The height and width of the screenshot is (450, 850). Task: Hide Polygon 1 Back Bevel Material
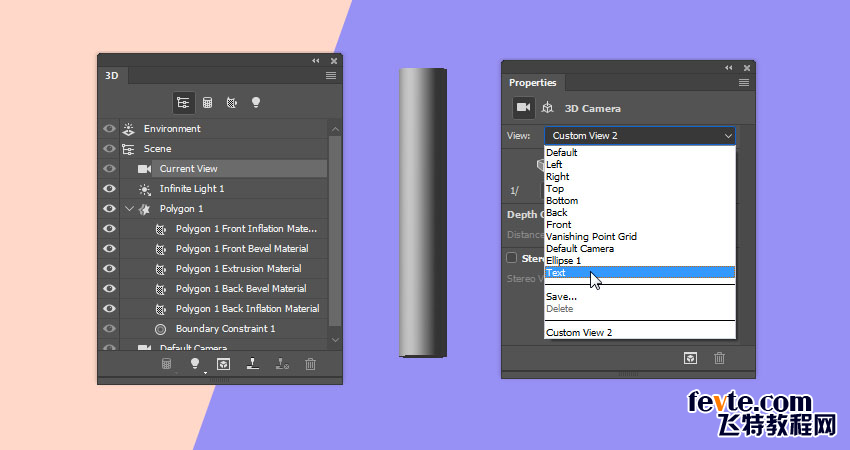pos(109,288)
